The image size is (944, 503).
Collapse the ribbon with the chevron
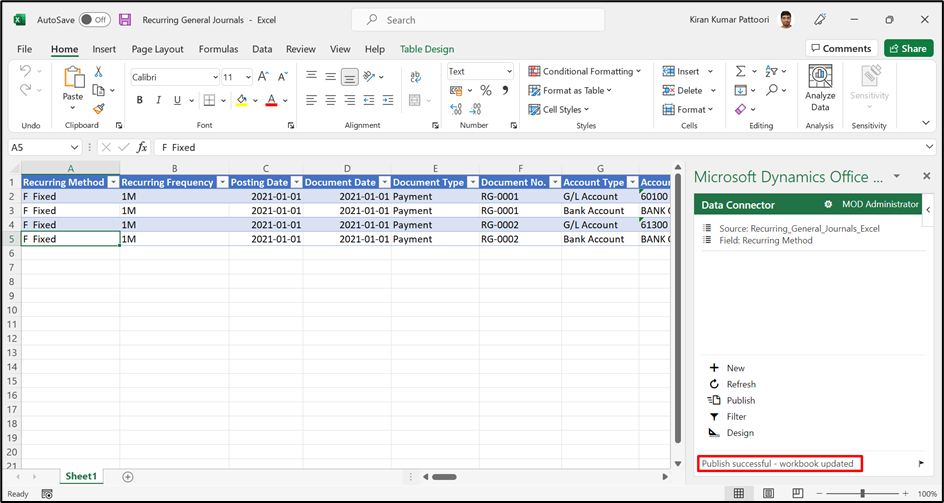[926, 123]
